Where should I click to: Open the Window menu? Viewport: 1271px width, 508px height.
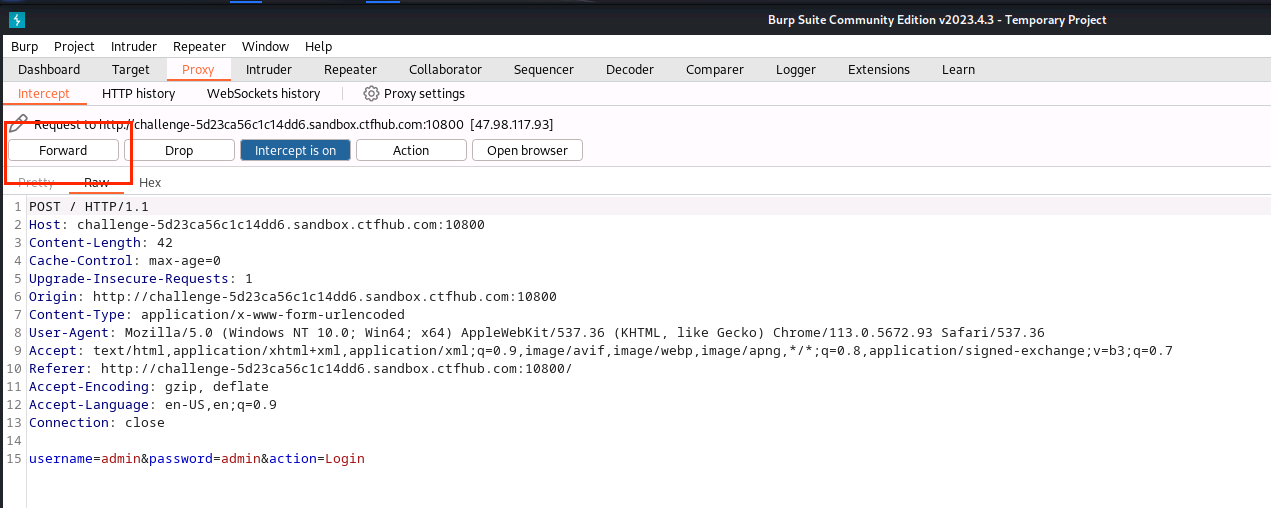tap(265, 46)
